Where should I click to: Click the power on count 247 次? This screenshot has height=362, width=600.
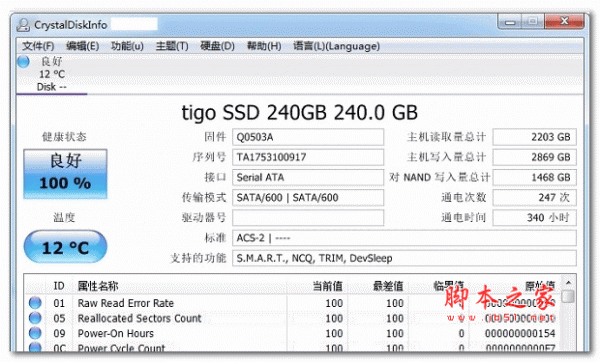point(535,198)
